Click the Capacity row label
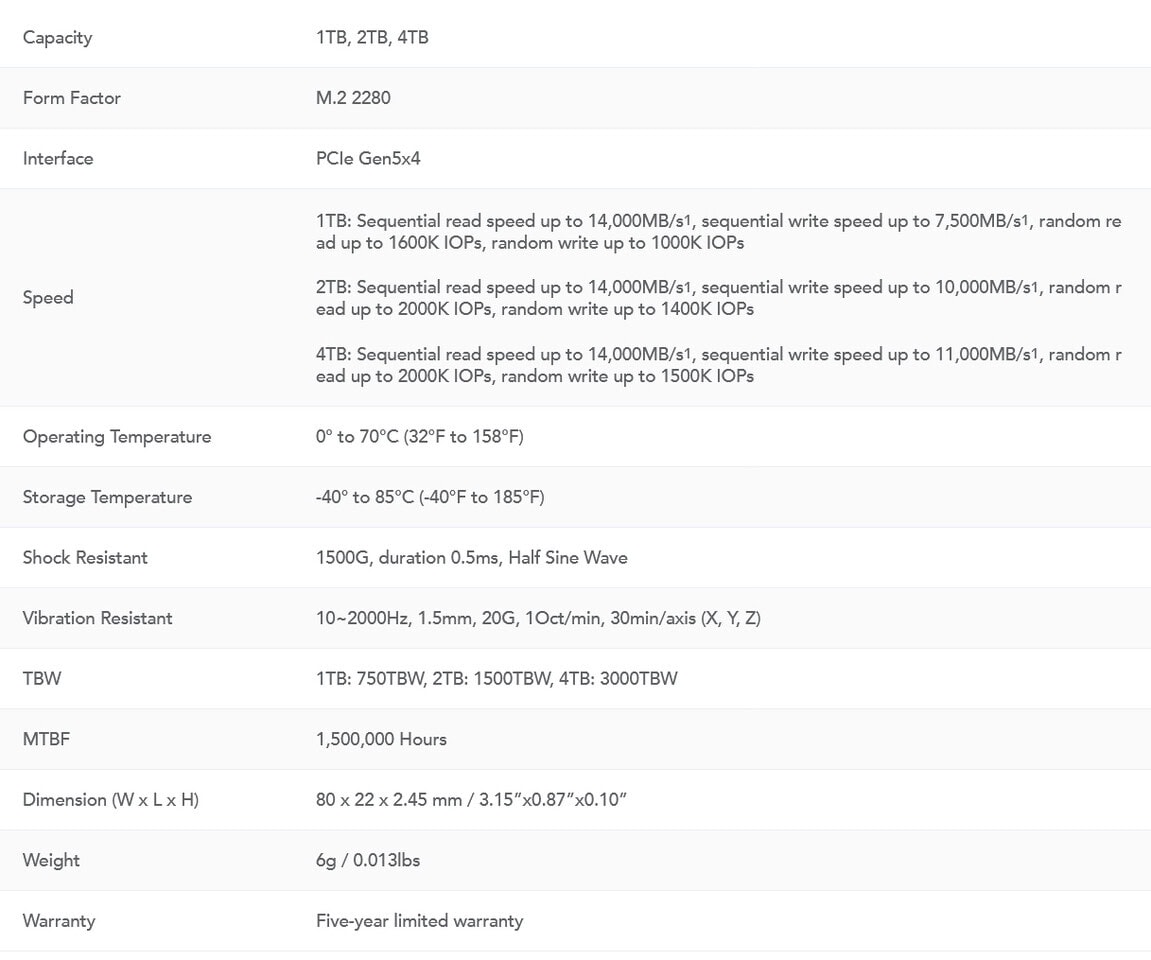This screenshot has height=960, width=1151. [x=57, y=37]
